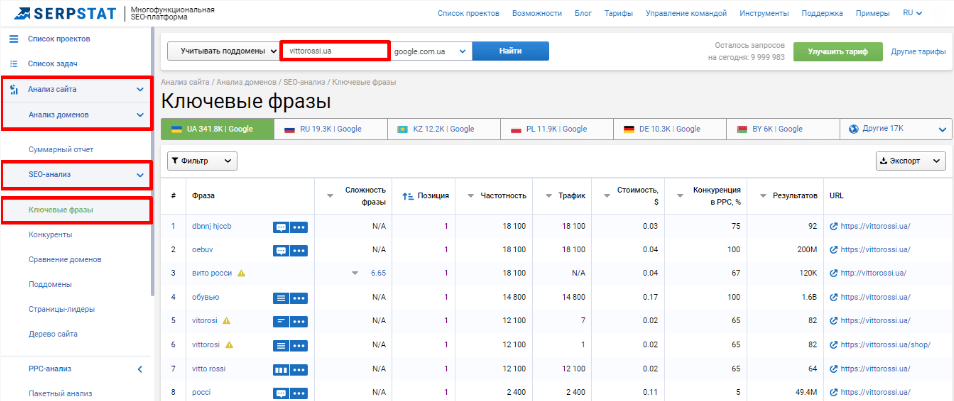Viewport: 954px width, 401px height.
Task: Open the Экспорт dropdown
Action: [x=911, y=160]
